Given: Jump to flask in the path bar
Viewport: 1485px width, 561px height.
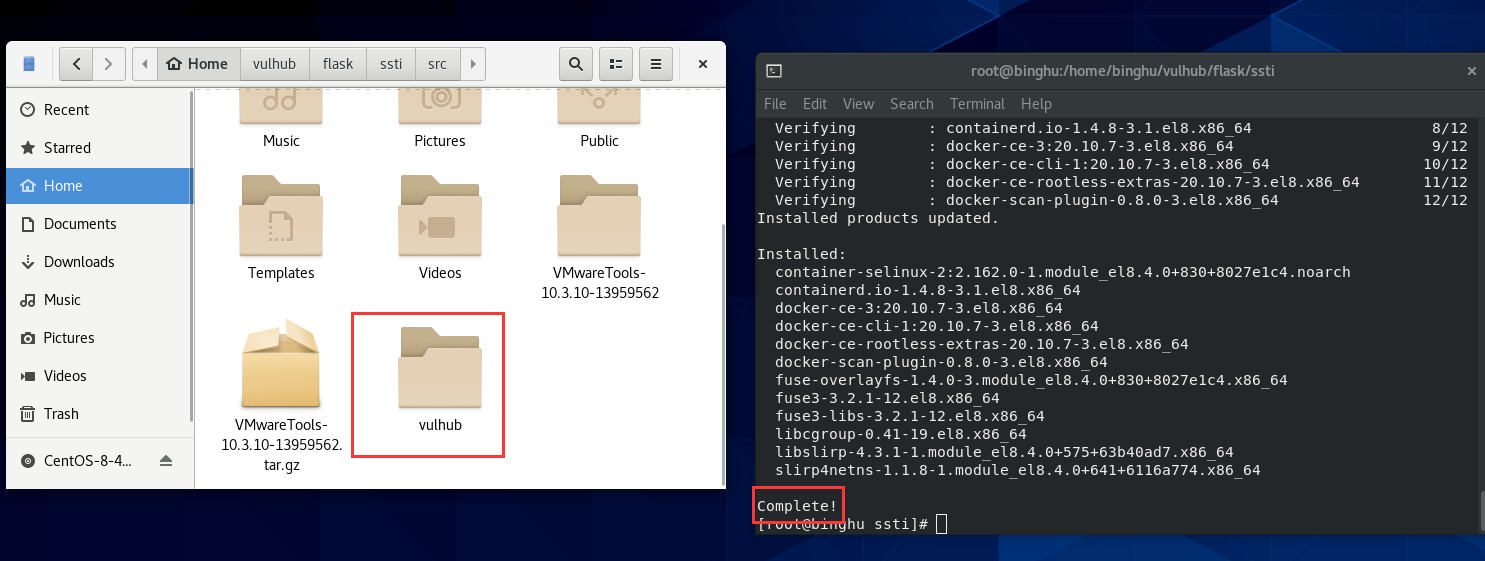Looking at the screenshot, I should click(338, 64).
